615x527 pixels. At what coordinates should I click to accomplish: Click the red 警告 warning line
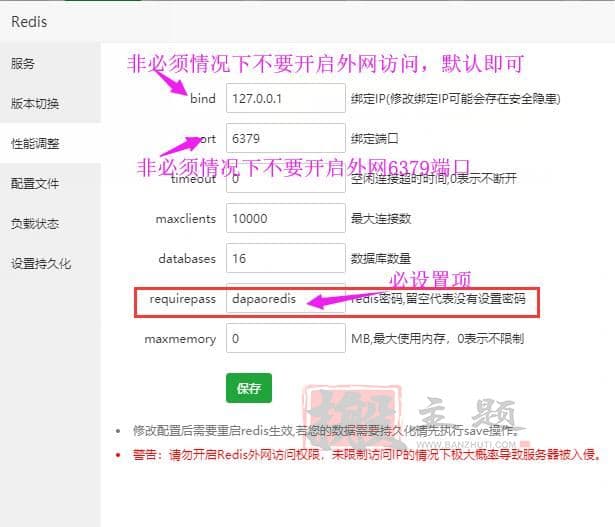366,455
